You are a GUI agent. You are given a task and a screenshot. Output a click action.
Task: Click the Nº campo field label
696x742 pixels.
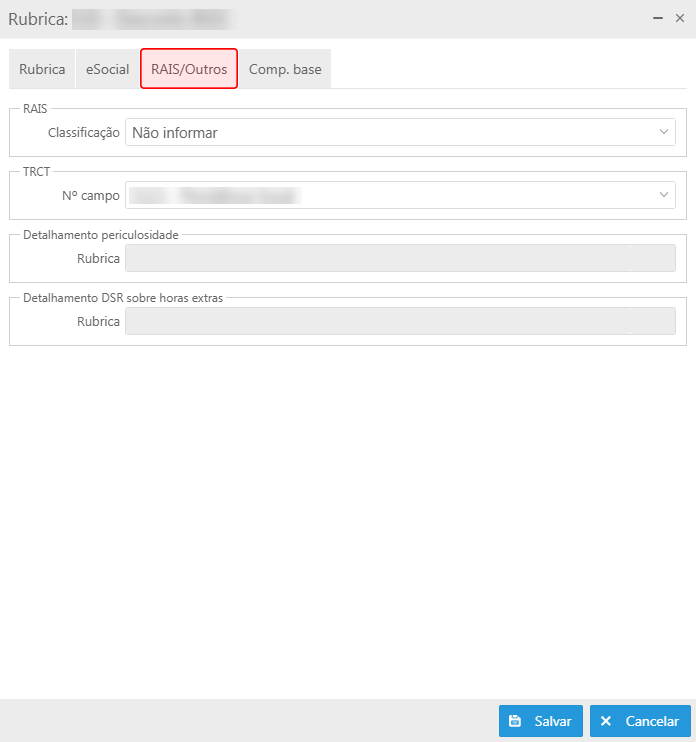pos(91,195)
